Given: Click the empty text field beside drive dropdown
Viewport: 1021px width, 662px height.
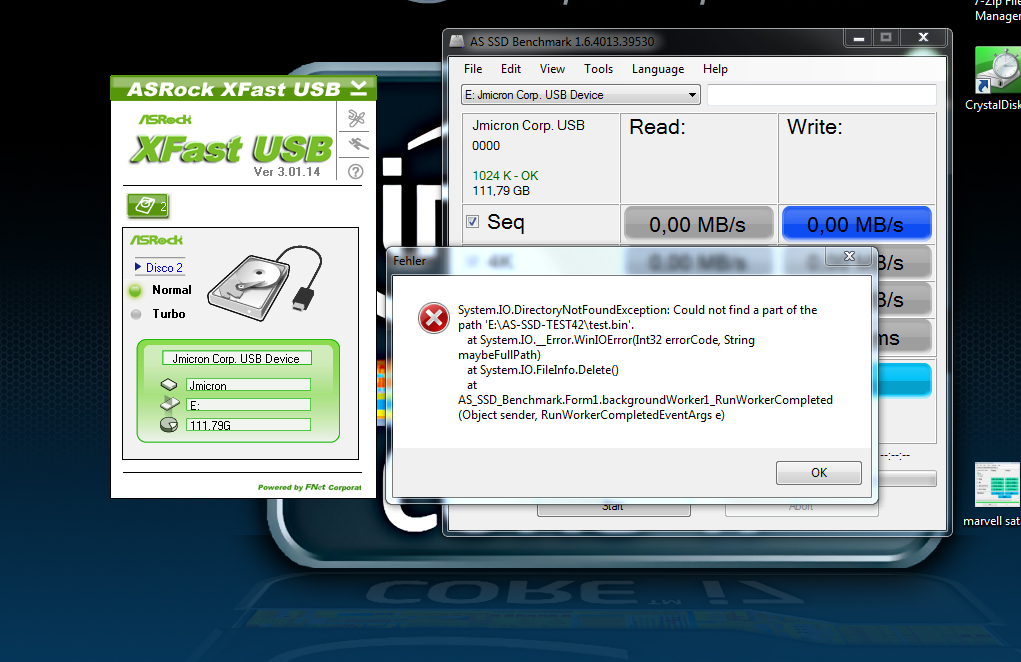Looking at the screenshot, I should (821, 95).
